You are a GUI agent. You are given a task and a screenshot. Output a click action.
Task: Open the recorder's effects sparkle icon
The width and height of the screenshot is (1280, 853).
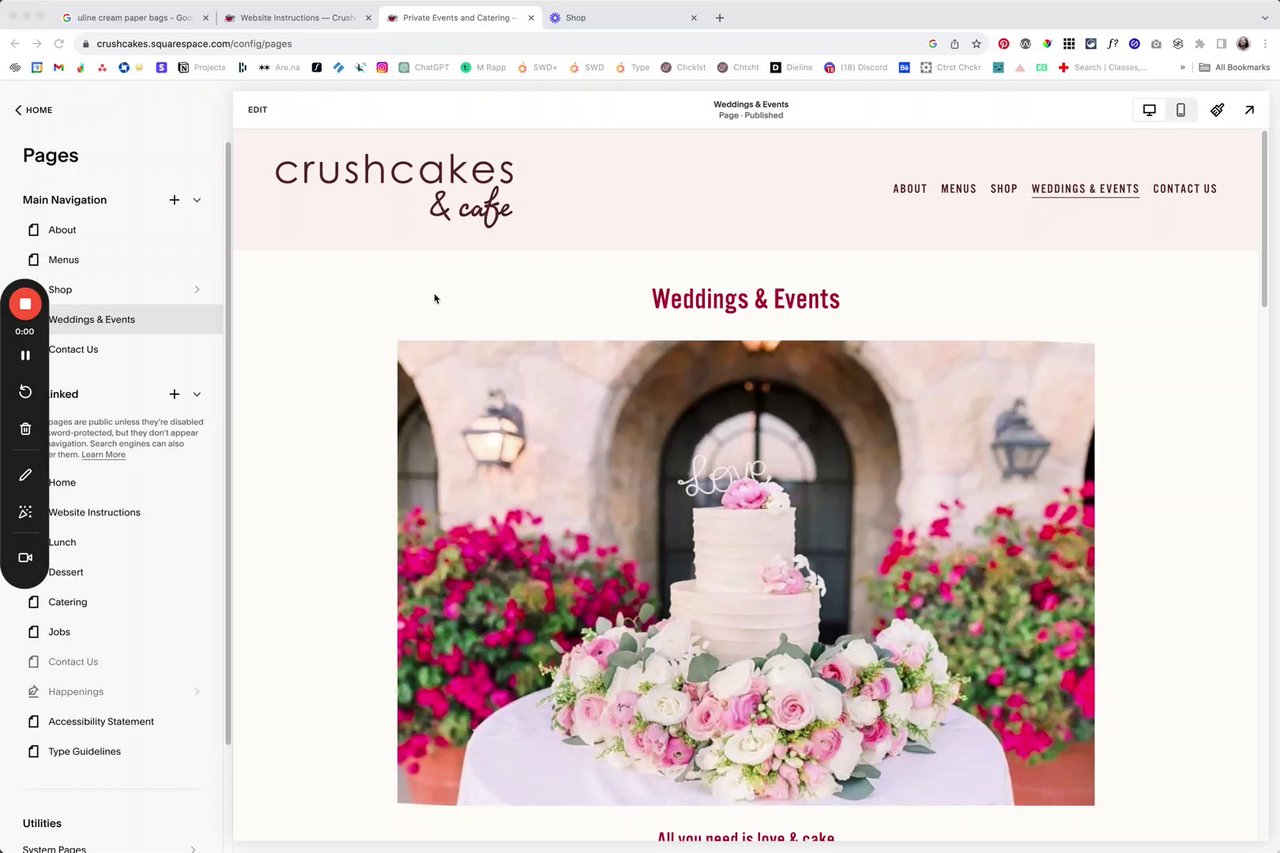[x=25, y=512]
